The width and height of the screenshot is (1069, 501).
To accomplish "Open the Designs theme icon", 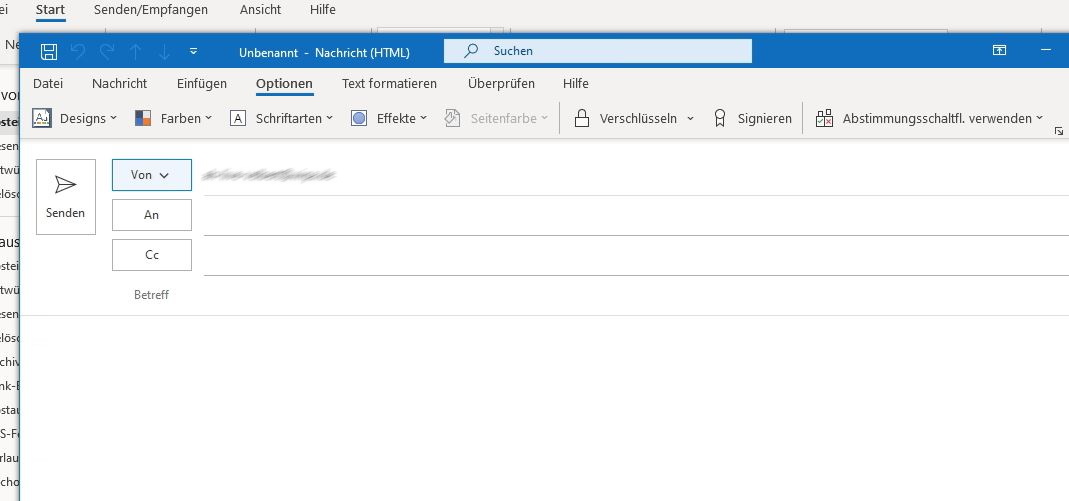I will point(42,118).
